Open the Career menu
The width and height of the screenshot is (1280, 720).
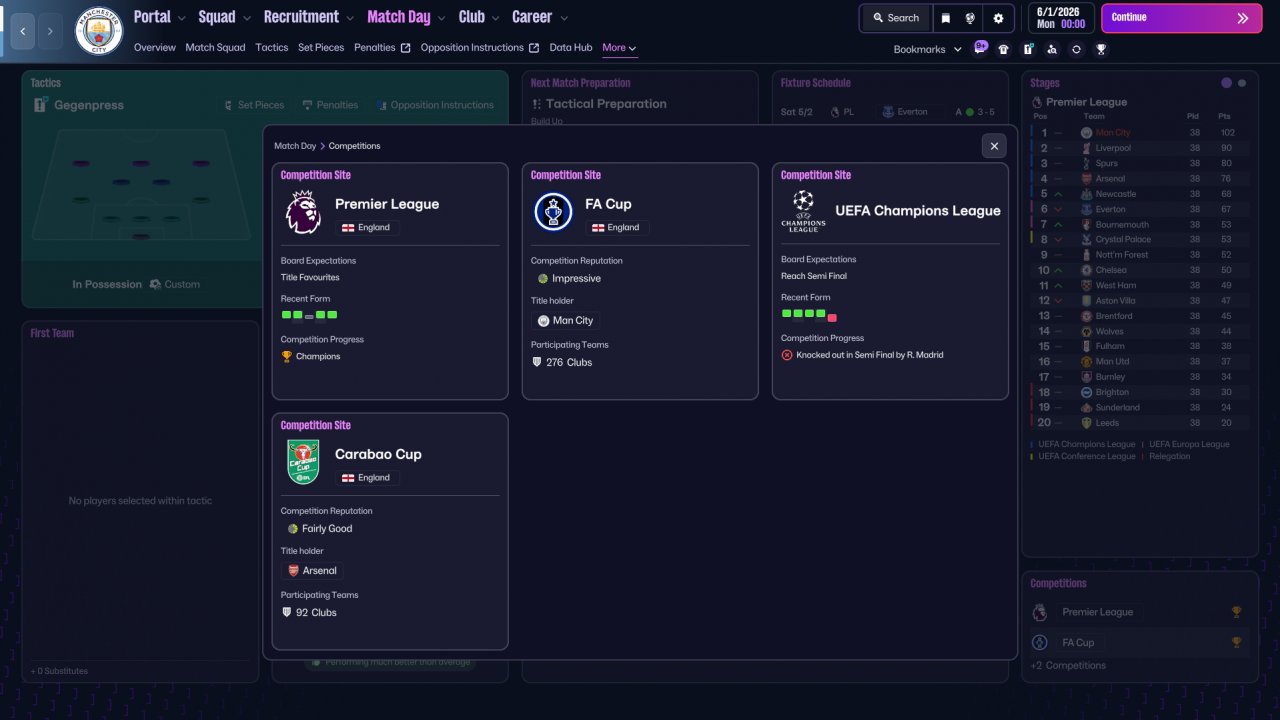point(532,17)
